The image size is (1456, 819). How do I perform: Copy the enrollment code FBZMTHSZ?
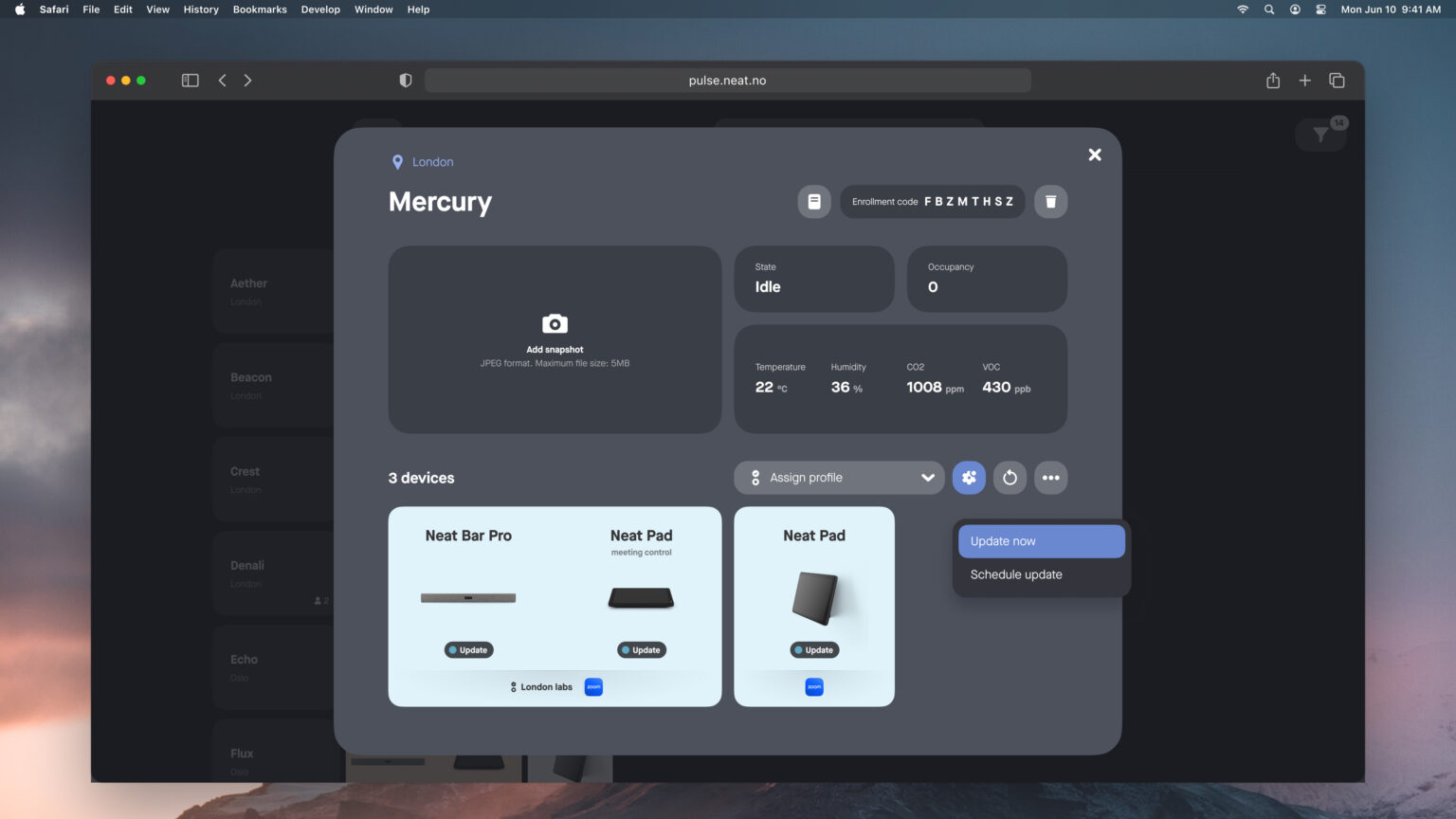(932, 202)
